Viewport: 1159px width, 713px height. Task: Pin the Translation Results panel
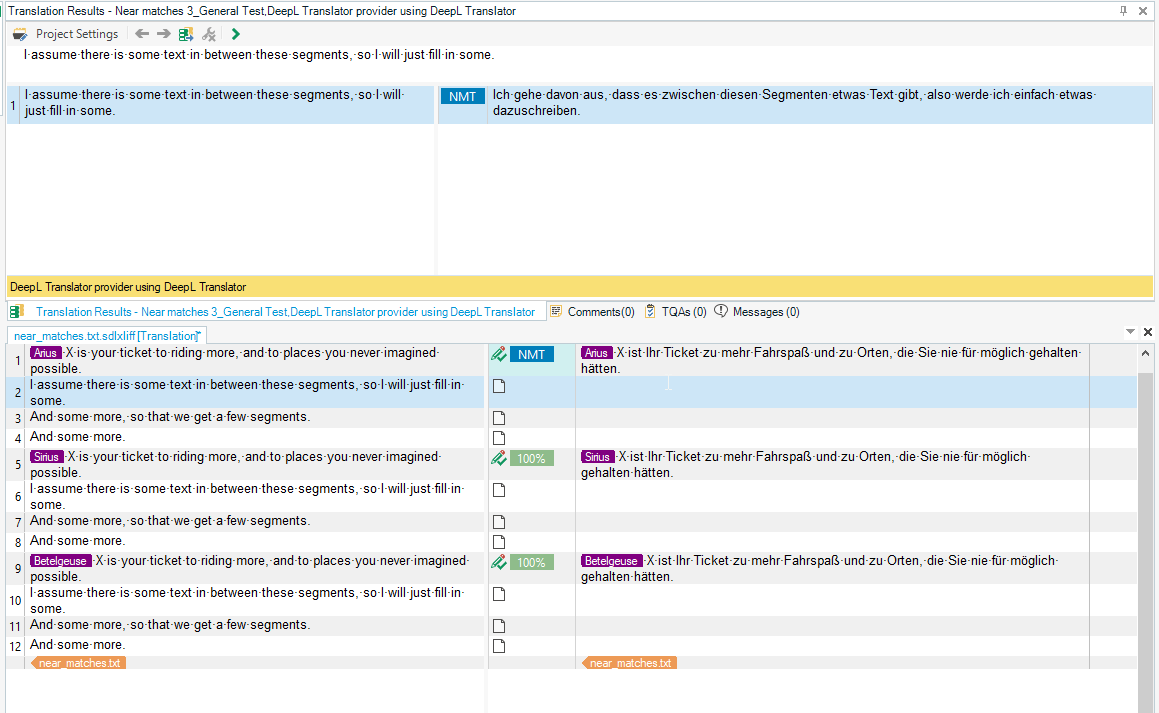click(1123, 10)
